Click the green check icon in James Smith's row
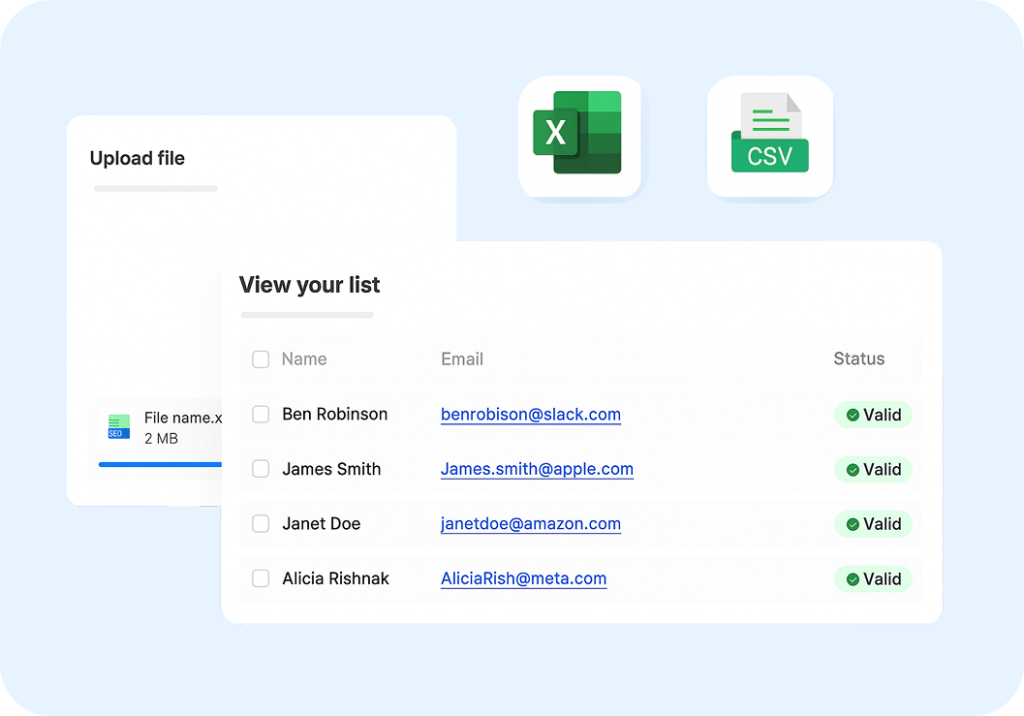 click(852, 470)
